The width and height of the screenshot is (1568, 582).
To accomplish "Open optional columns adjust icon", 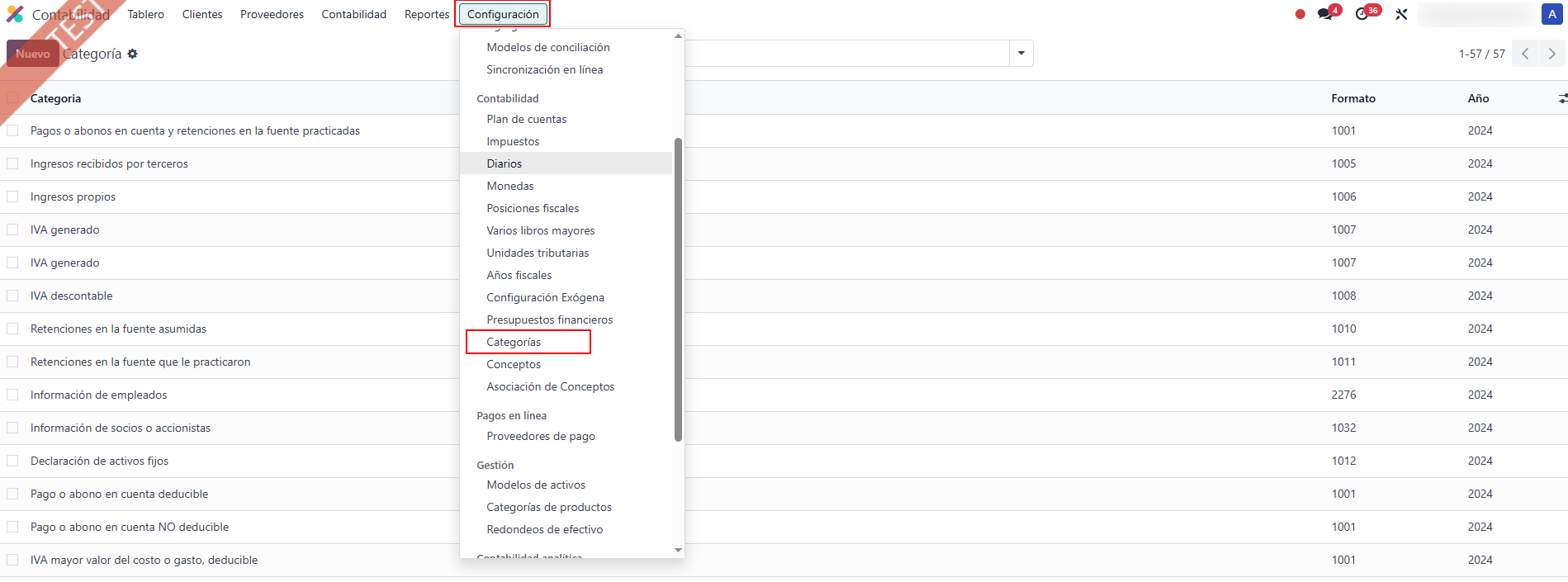I will pyautogui.click(x=1562, y=98).
